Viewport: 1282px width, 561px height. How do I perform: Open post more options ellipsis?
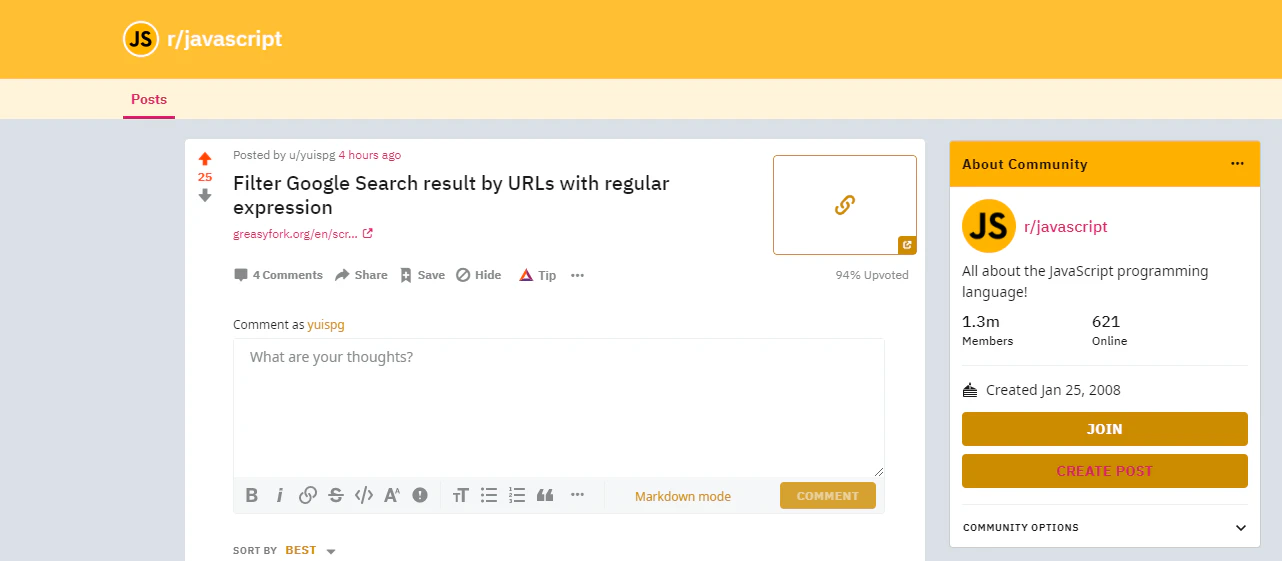[577, 275]
